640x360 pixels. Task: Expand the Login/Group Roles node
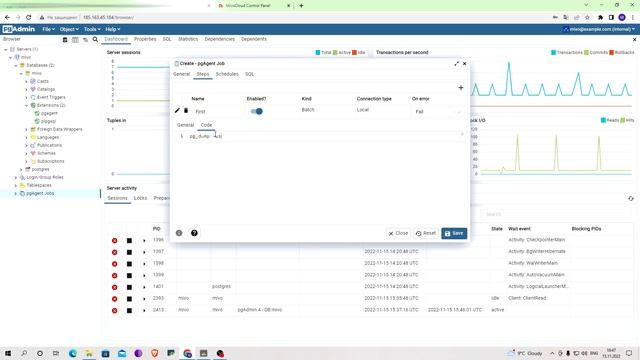[16, 178]
